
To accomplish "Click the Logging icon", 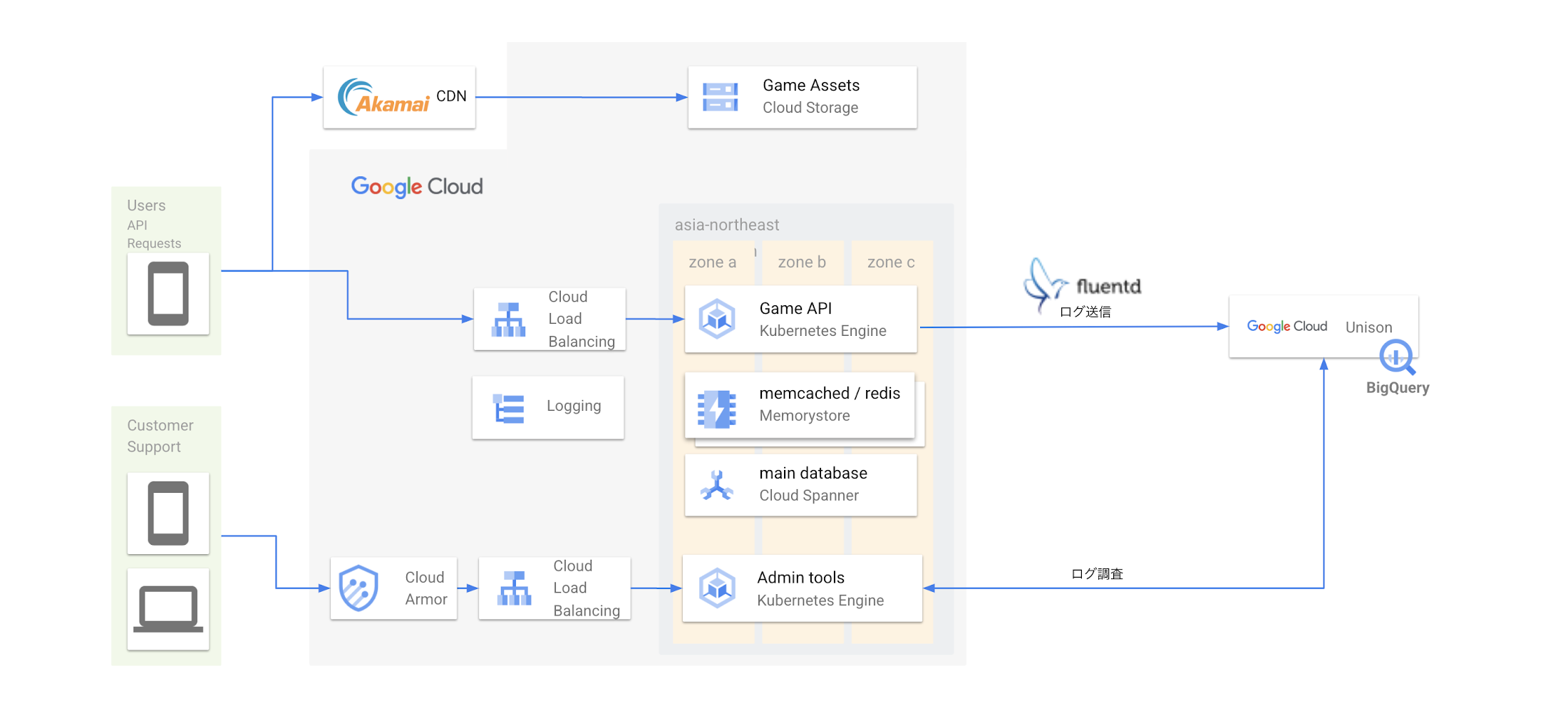I will 509,409.
